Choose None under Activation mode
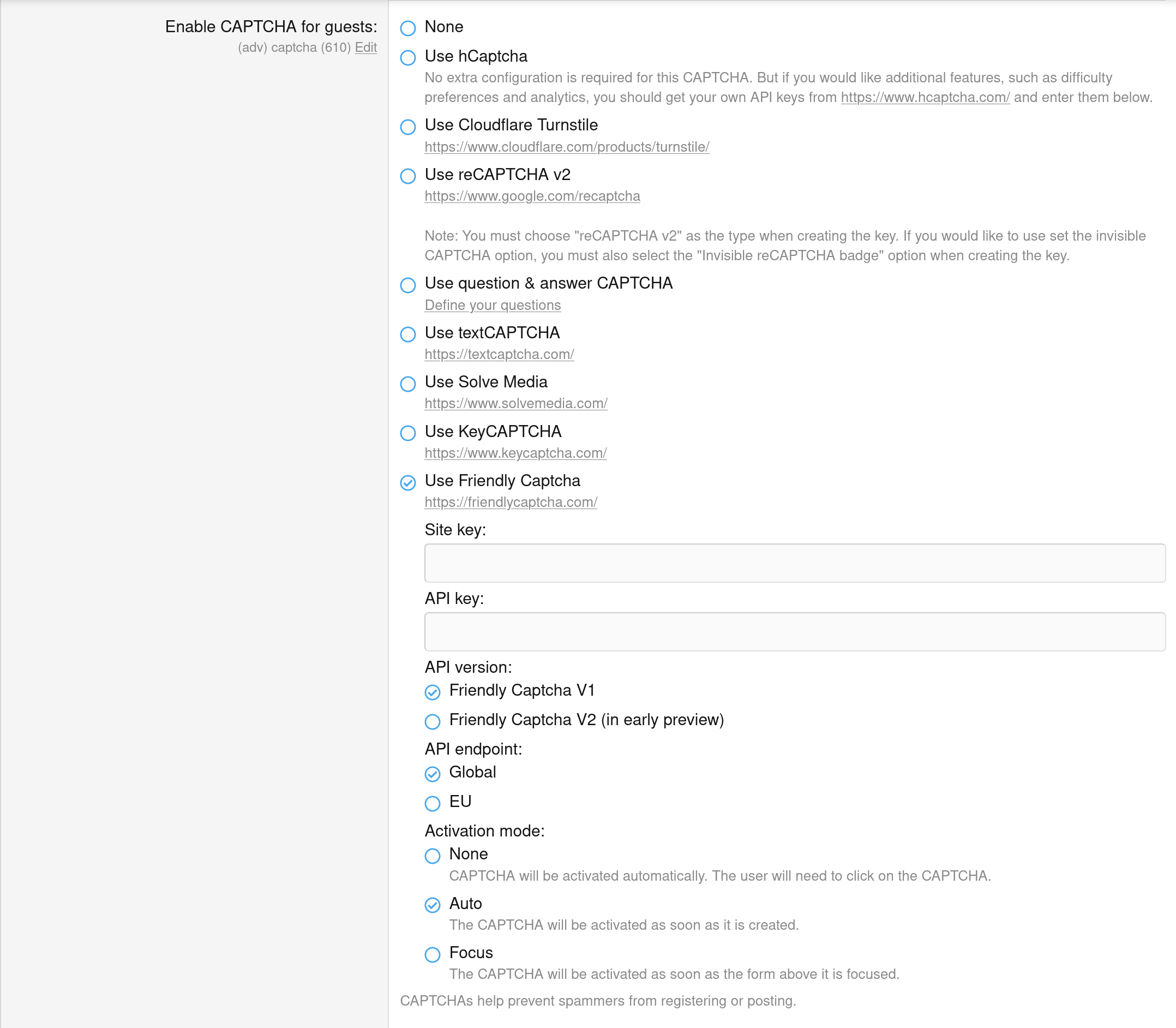The image size is (1176, 1028). point(433,856)
